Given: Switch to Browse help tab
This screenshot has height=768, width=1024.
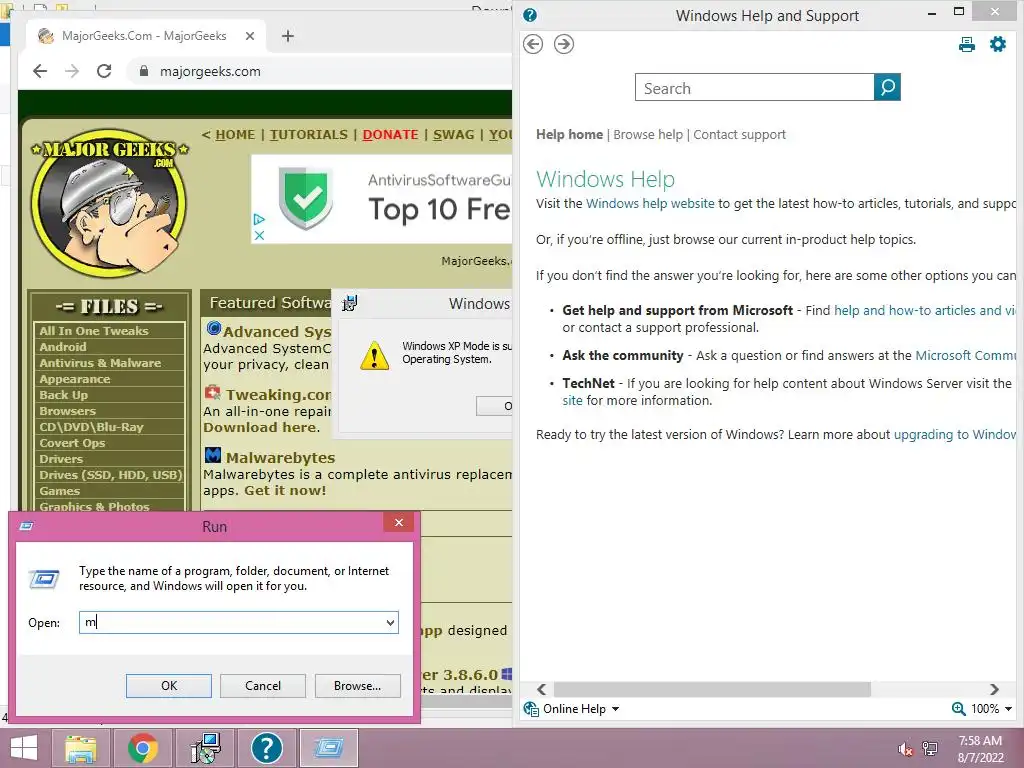Looking at the screenshot, I should coord(648,135).
